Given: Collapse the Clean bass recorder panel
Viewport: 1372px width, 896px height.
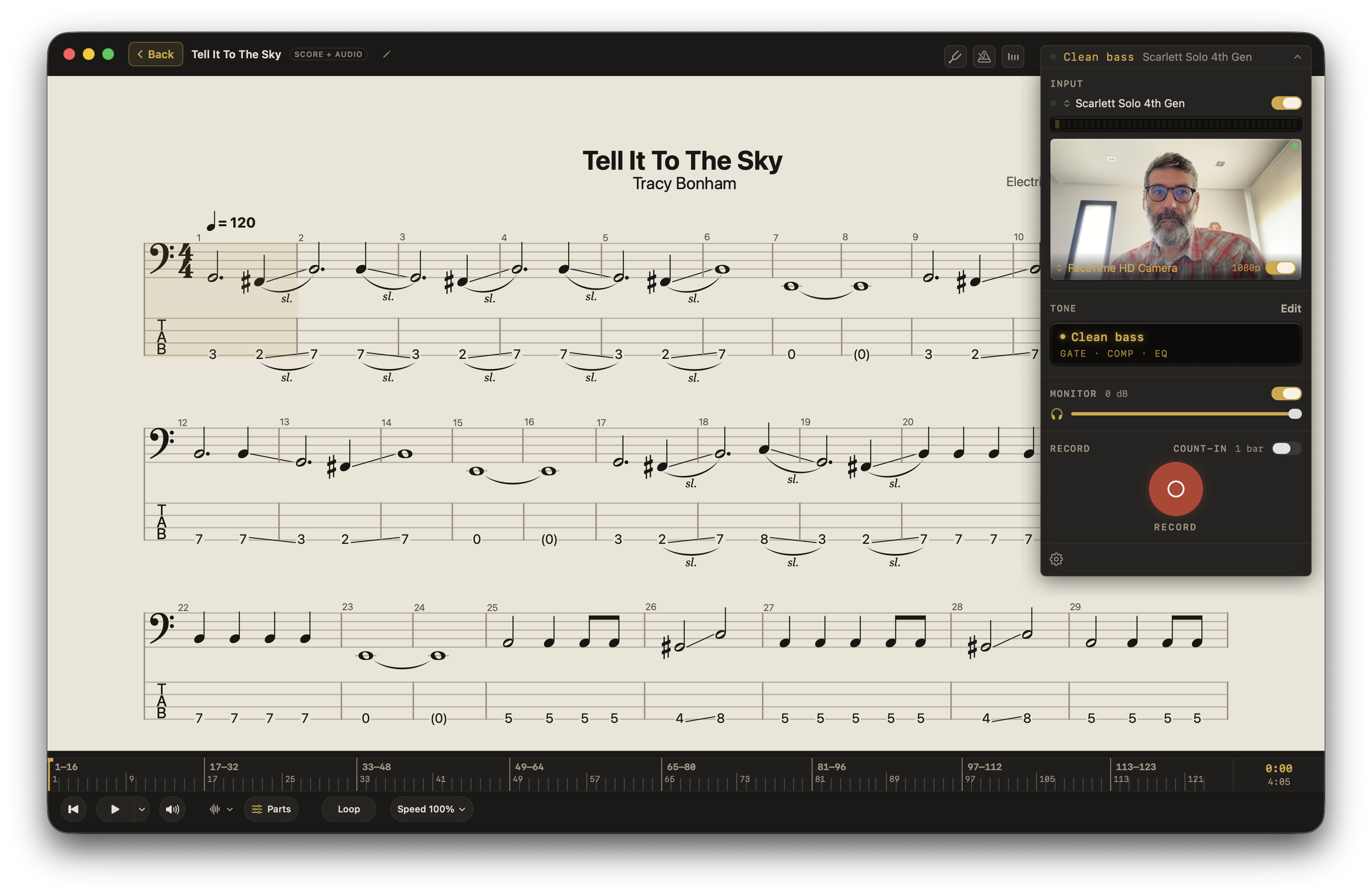Looking at the screenshot, I should click(1297, 57).
